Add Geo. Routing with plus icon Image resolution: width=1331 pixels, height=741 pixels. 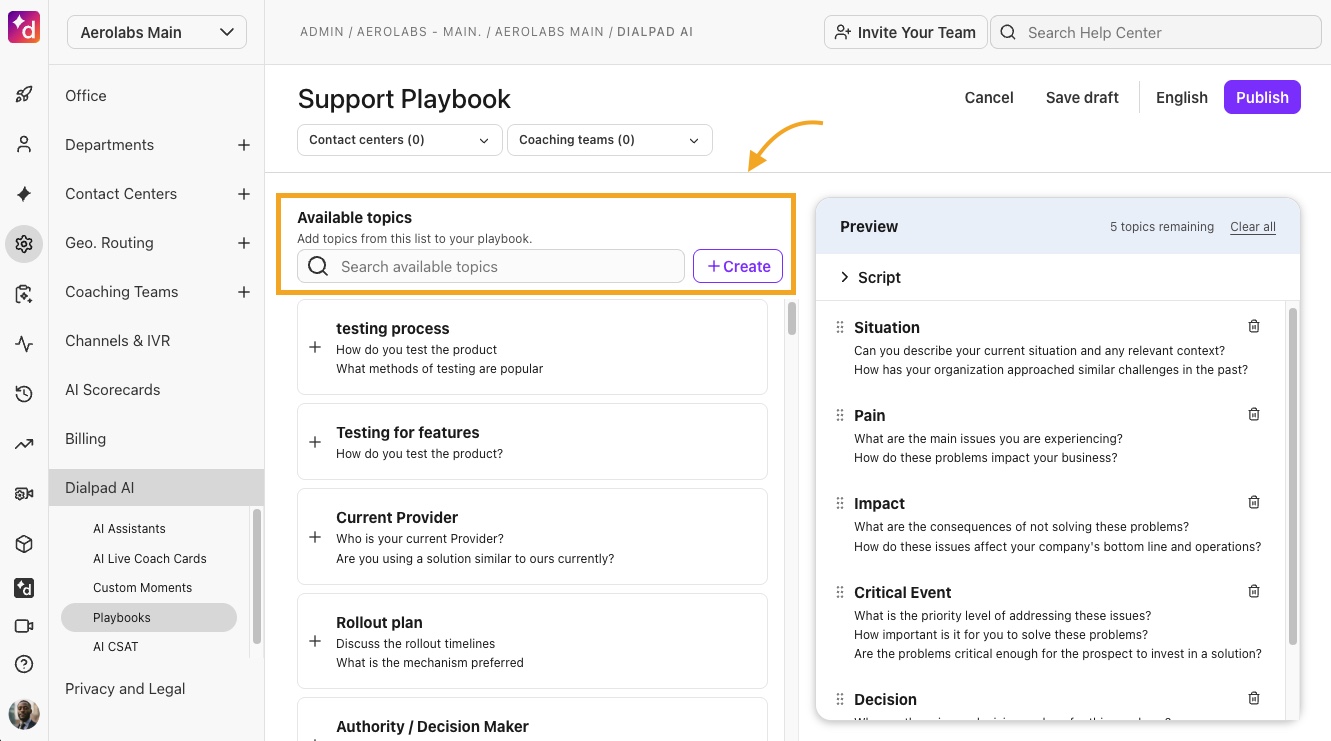[243, 243]
